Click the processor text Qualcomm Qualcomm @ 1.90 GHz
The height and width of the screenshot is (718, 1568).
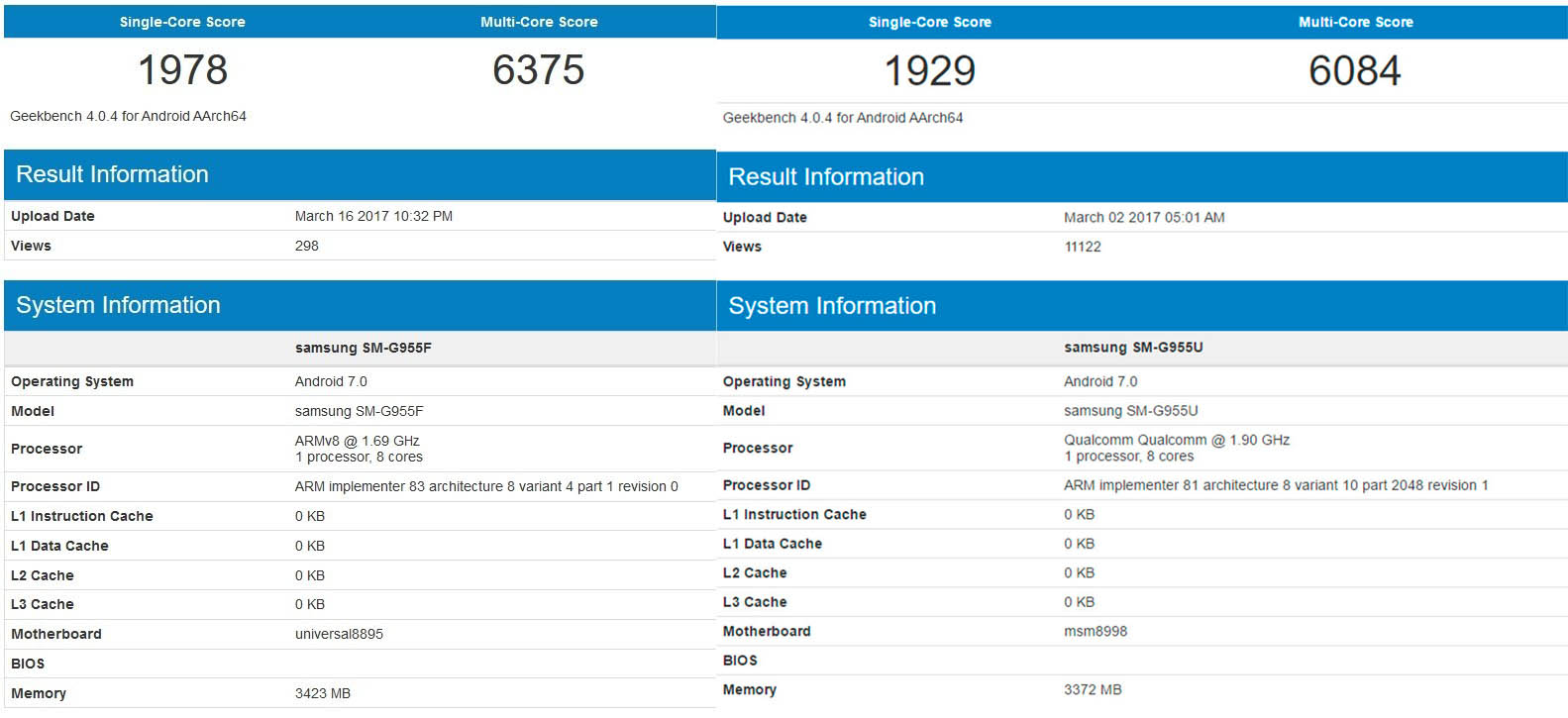click(1177, 440)
